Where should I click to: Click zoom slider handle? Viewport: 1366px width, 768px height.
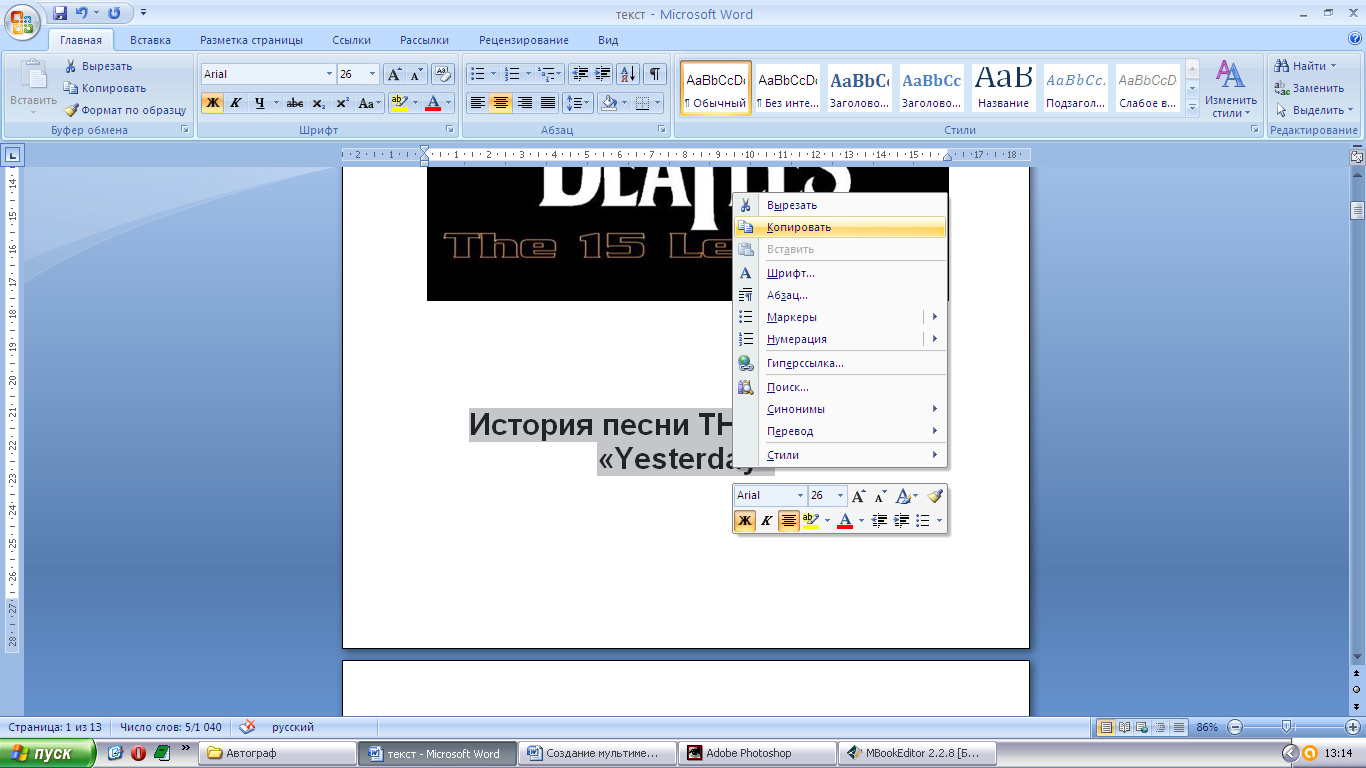pos(1287,727)
